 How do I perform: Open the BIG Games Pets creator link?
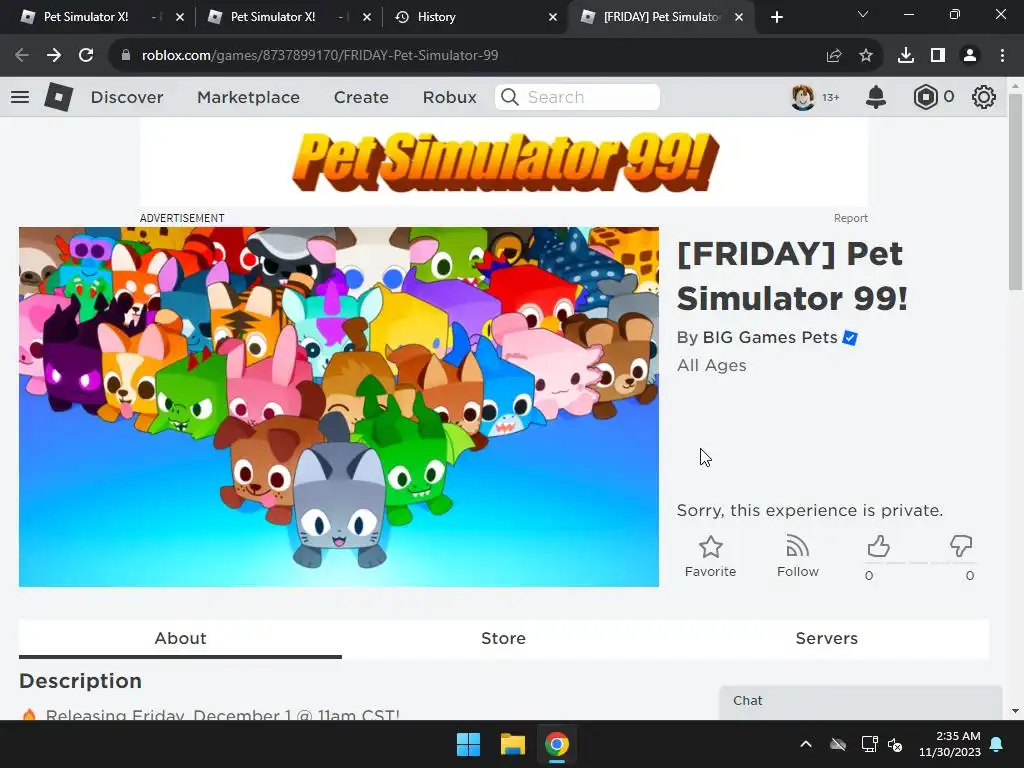(770, 338)
